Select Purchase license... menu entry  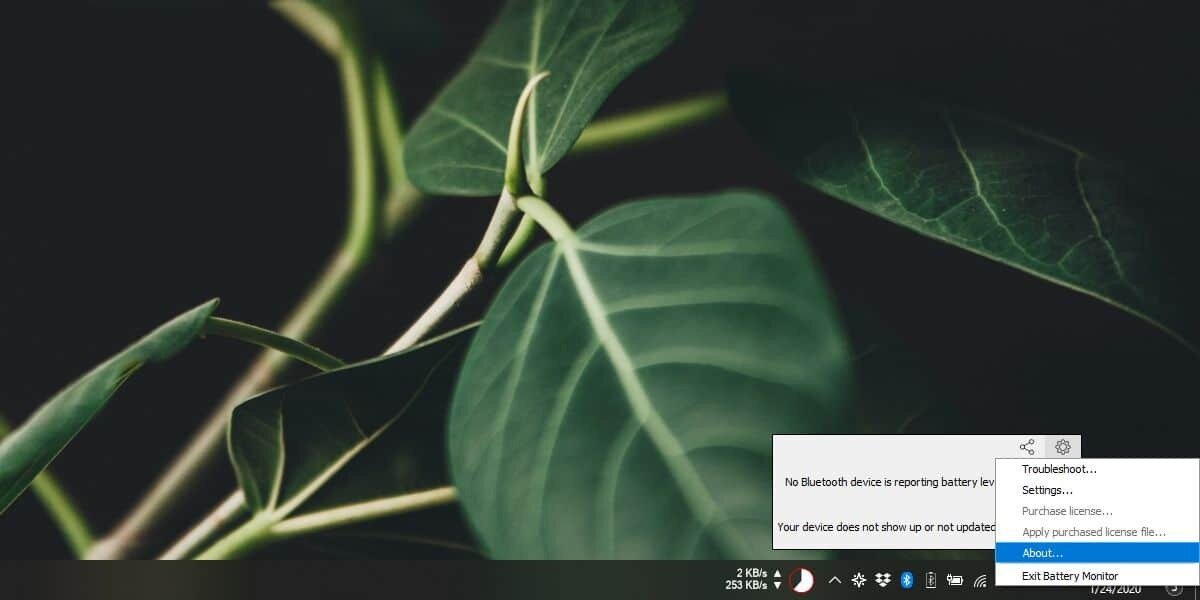pos(1097,511)
